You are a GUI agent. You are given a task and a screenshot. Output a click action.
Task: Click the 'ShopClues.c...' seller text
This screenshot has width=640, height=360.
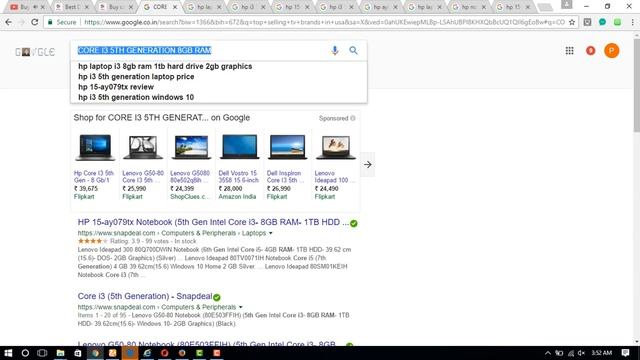tap(190, 197)
